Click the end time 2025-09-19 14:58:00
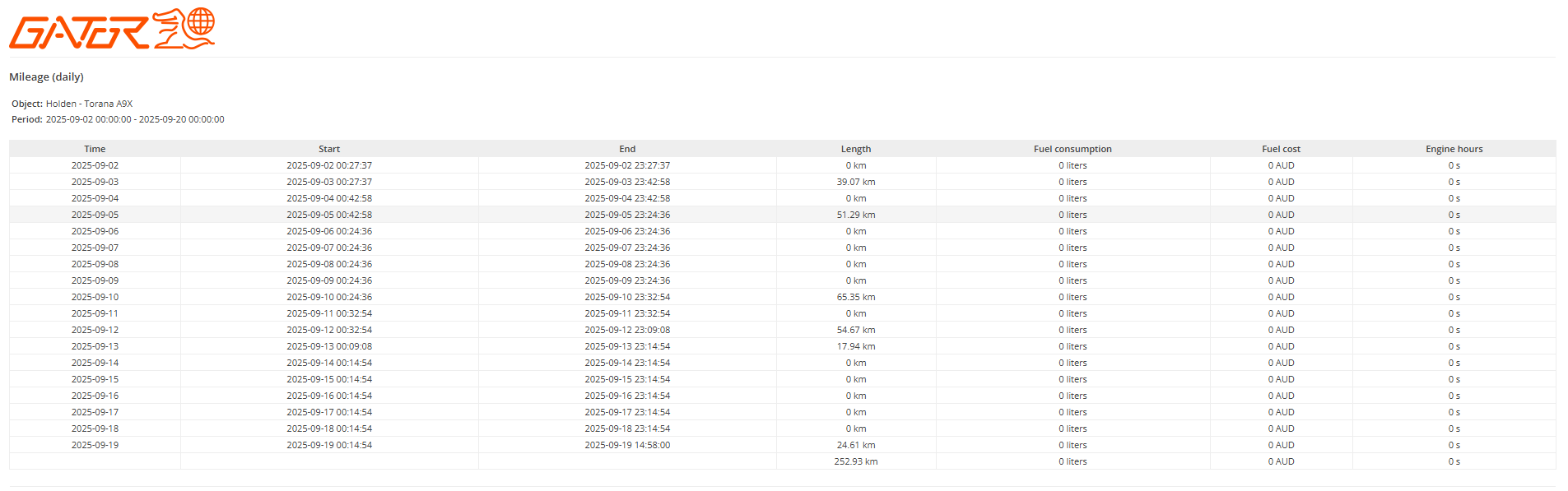The image size is (1568, 491). click(x=627, y=445)
